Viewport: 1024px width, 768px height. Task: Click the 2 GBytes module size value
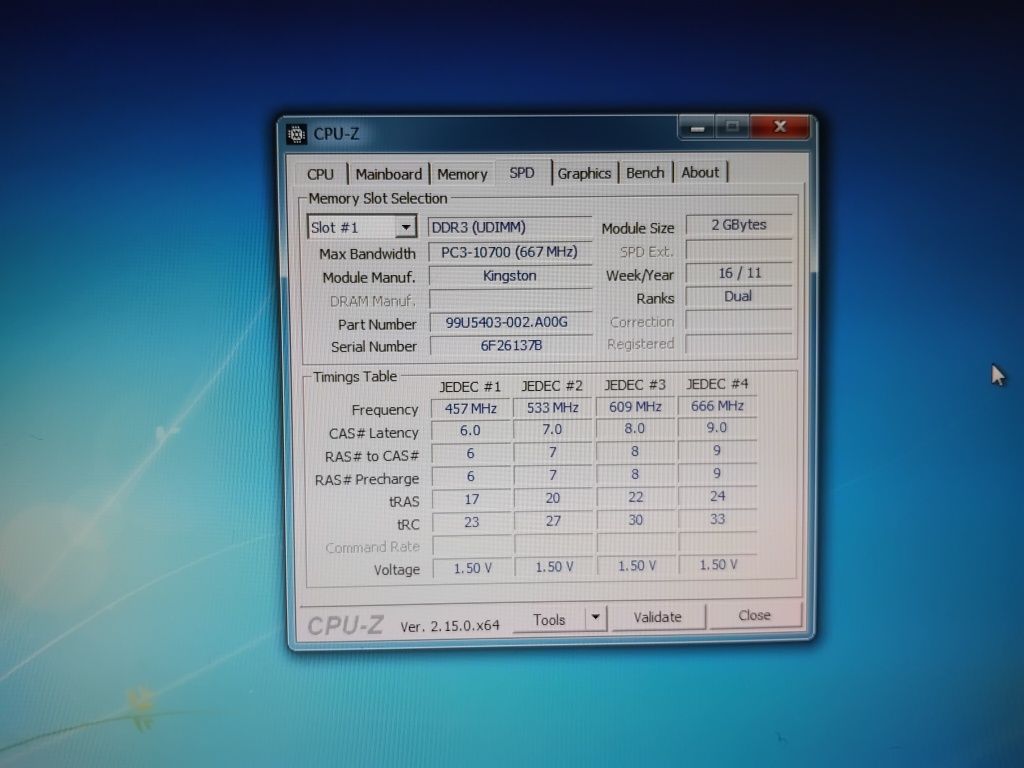coord(739,225)
